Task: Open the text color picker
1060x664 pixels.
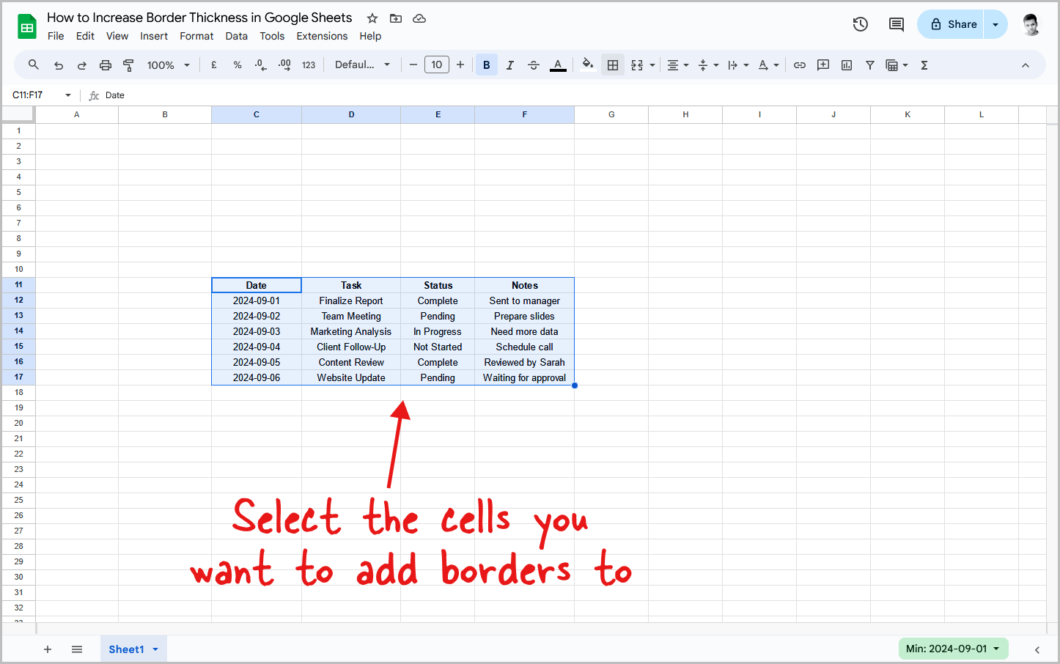Action: (558, 65)
